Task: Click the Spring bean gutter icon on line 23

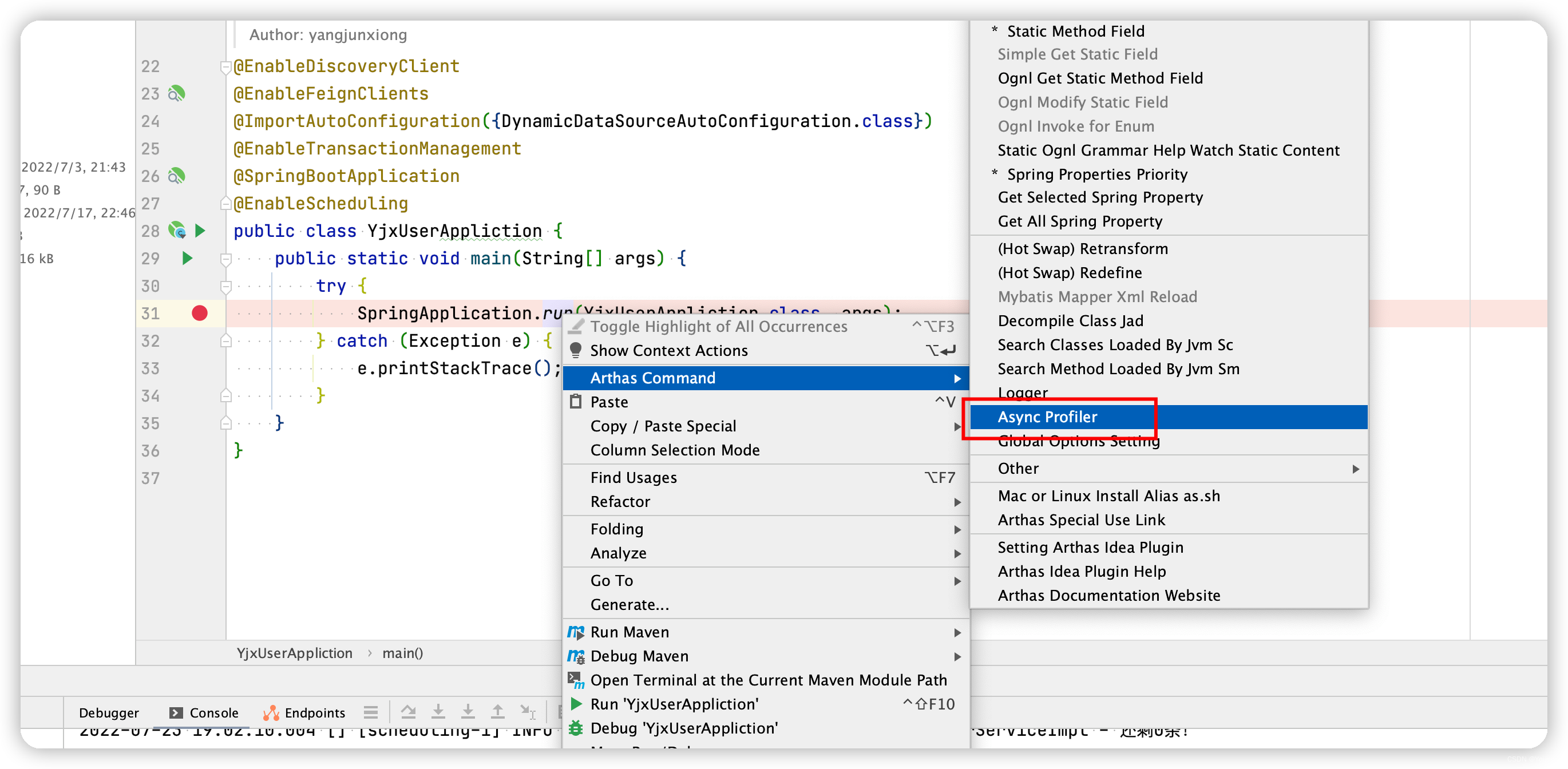Action: pos(176,94)
